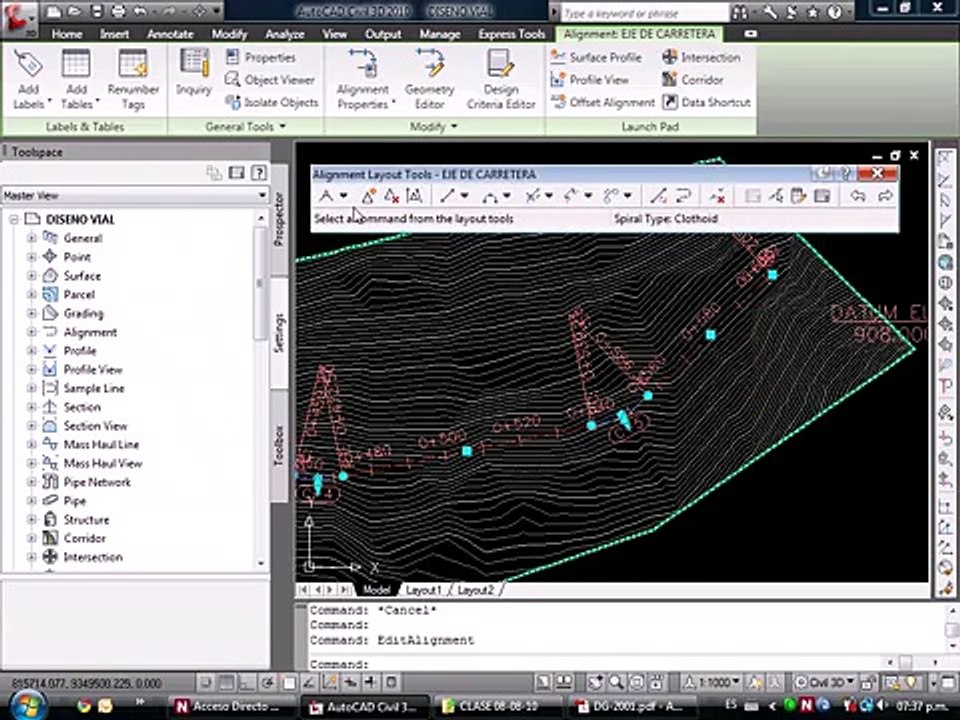Open Add Tables tool
Viewport: 960px width, 720px height.
point(77,80)
